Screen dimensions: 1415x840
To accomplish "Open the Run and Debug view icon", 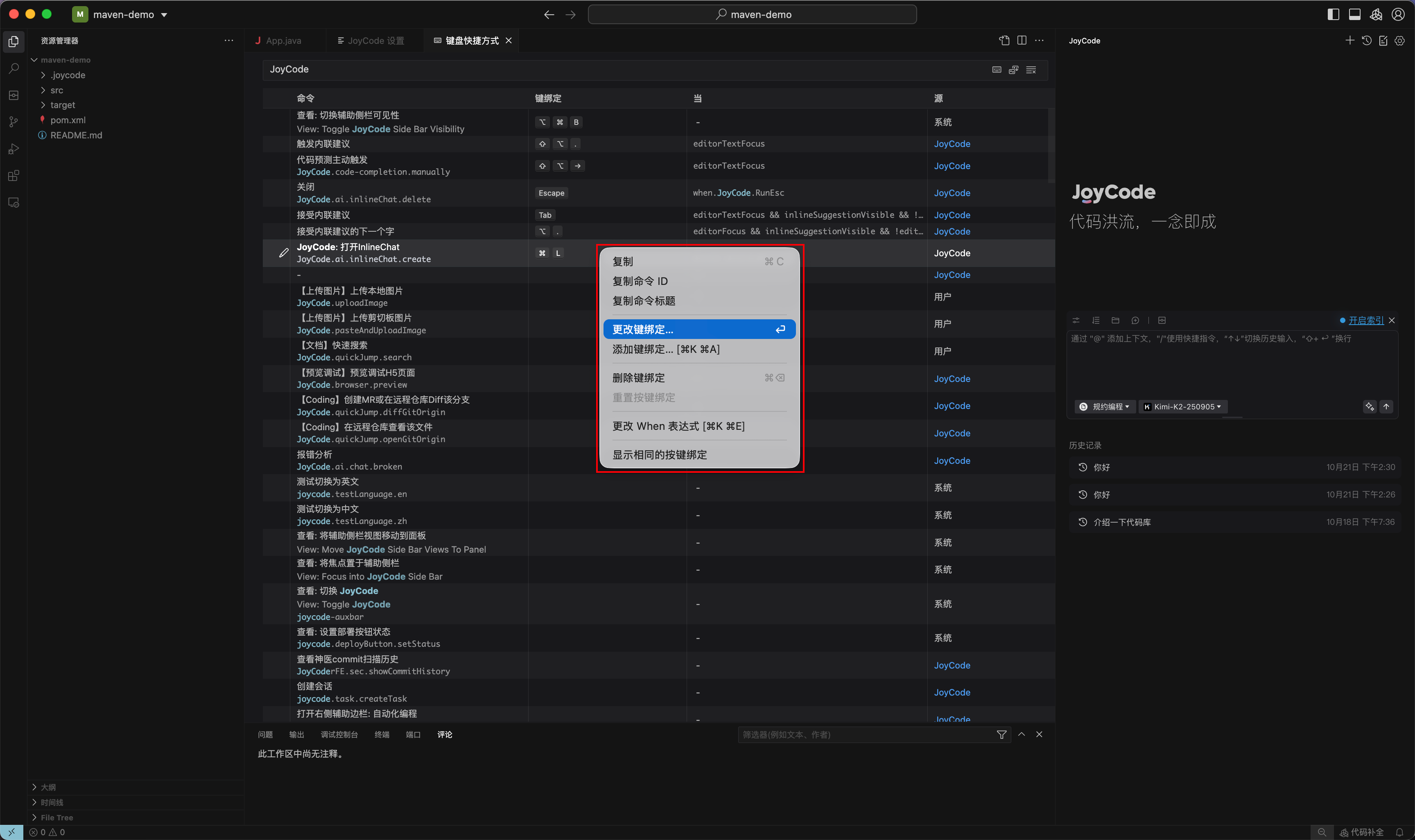I will pos(14,149).
